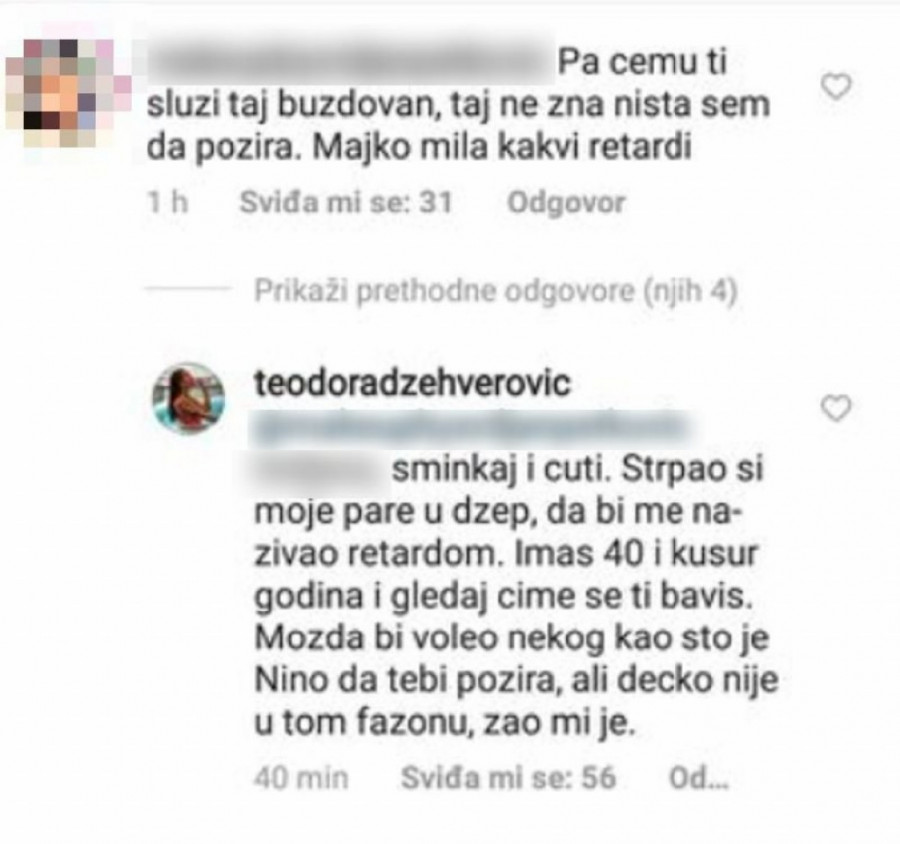Image resolution: width=900 pixels, height=844 pixels.
Task: Open the blurred username of top commenter
Action: (351, 60)
